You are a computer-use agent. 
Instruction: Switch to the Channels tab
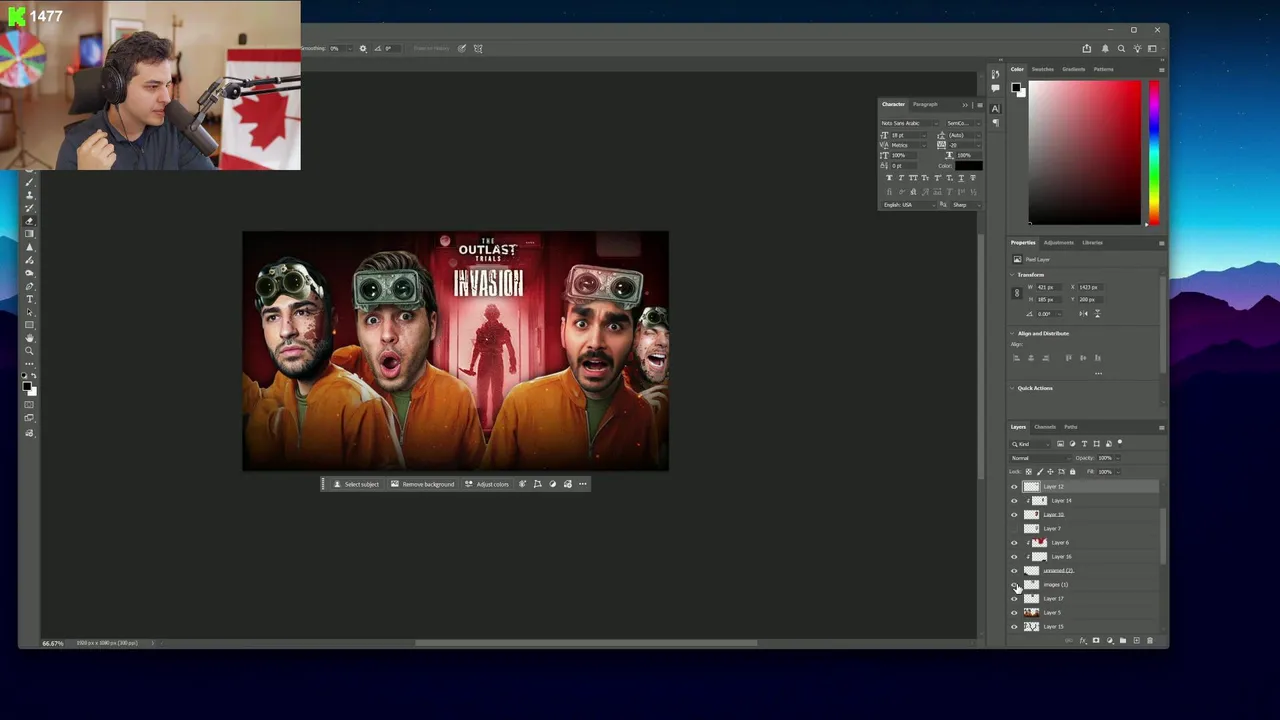click(x=1044, y=427)
